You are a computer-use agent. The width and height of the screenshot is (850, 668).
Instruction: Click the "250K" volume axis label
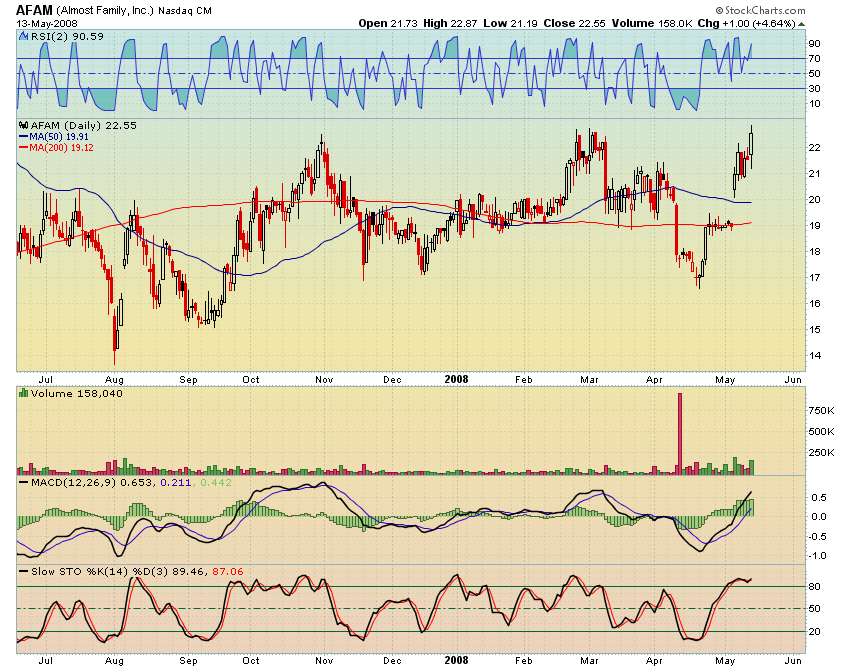pyautogui.click(x=821, y=453)
